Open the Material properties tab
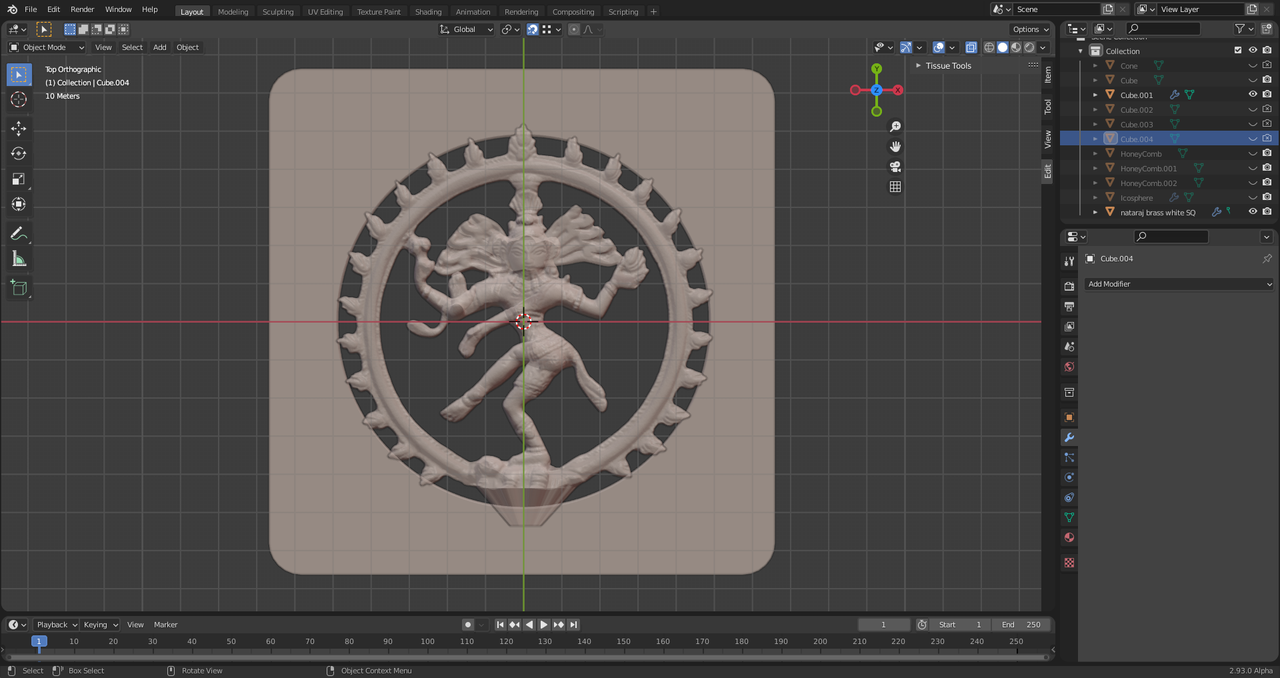 (x=1069, y=537)
